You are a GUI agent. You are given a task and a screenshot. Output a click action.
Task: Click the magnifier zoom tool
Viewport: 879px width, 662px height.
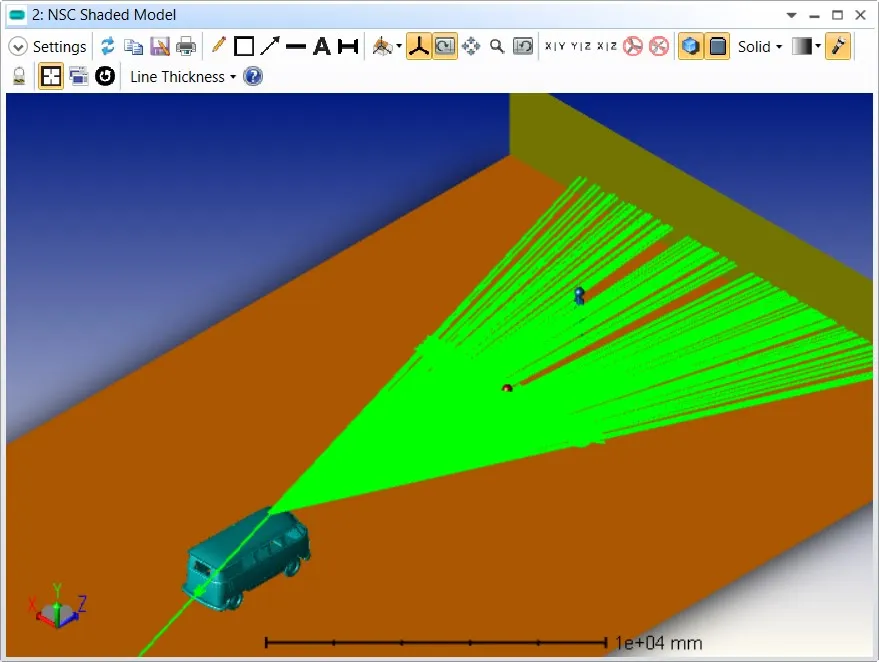pyautogui.click(x=497, y=47)
